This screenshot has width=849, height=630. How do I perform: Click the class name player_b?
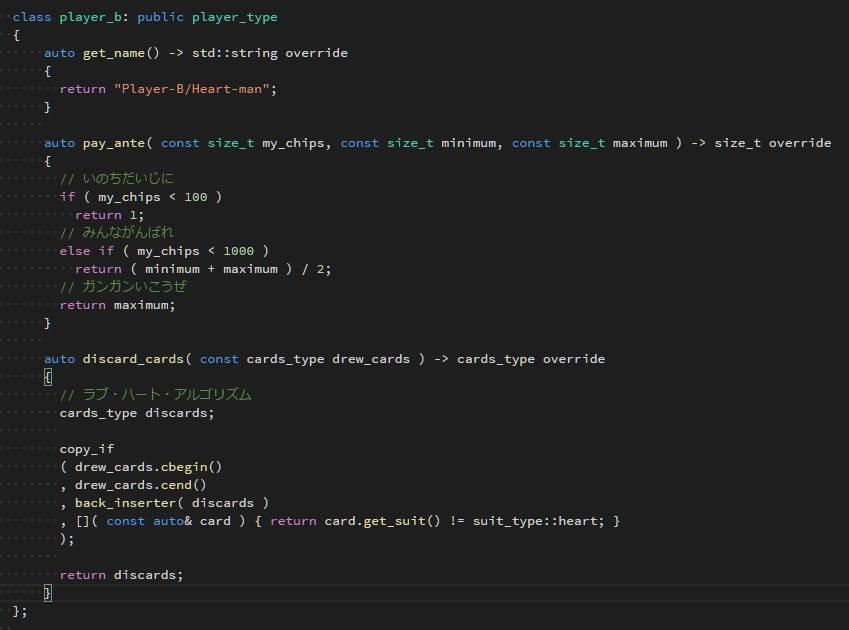click(x=90, y=17)
